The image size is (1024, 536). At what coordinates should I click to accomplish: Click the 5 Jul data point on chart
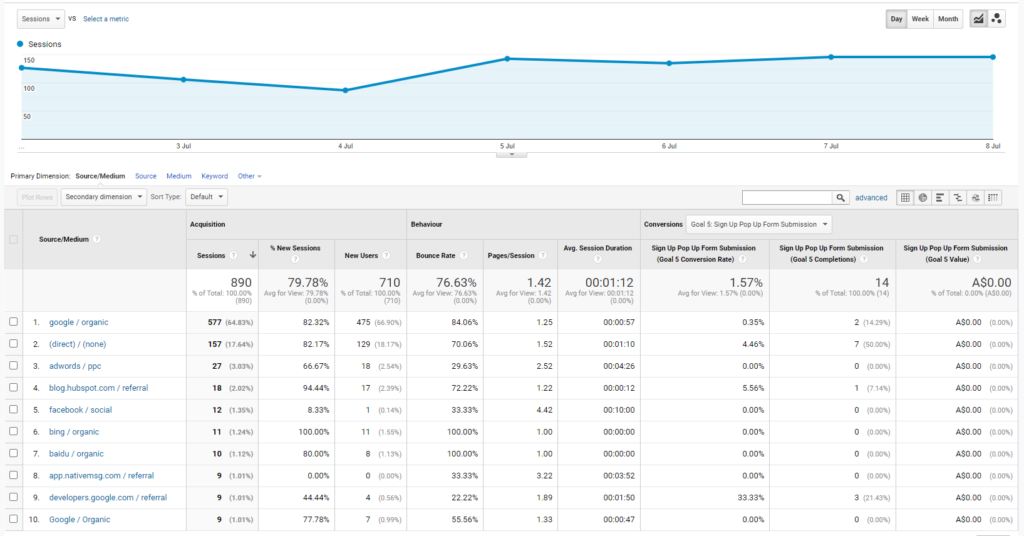tap(507, 59)
